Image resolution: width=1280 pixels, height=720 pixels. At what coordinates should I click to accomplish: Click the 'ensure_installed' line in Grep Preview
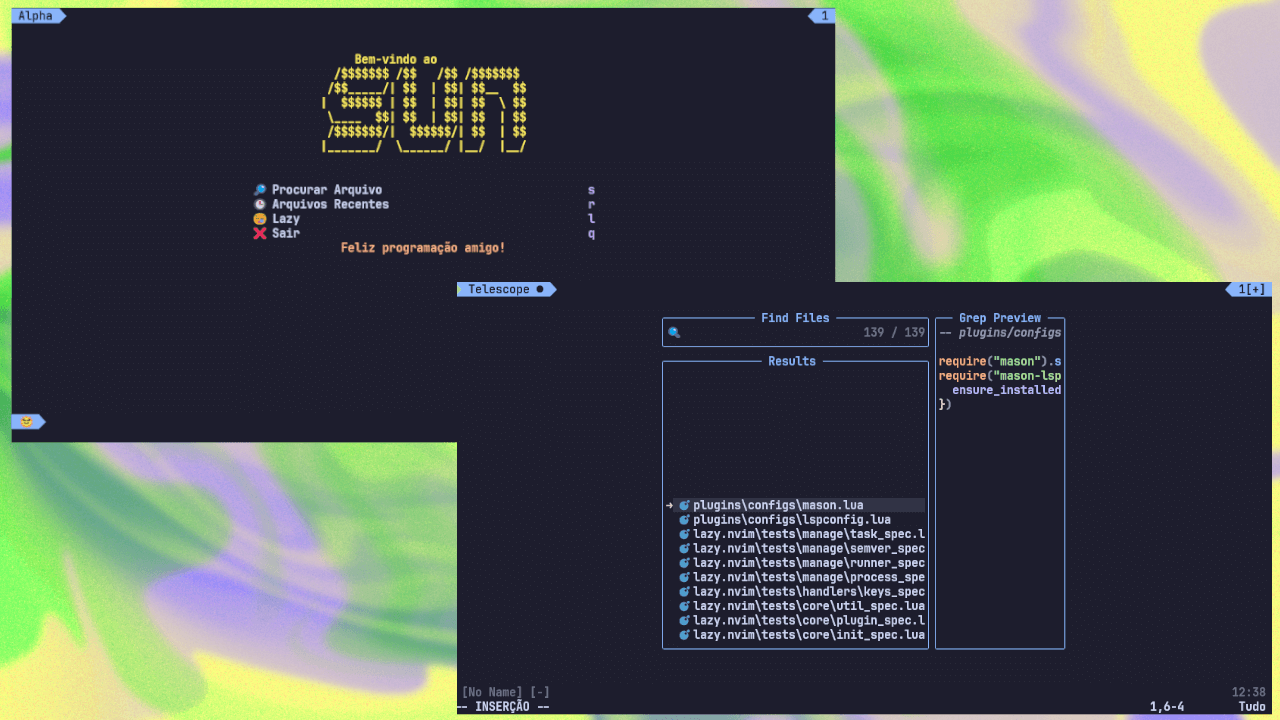(1007, 390)
